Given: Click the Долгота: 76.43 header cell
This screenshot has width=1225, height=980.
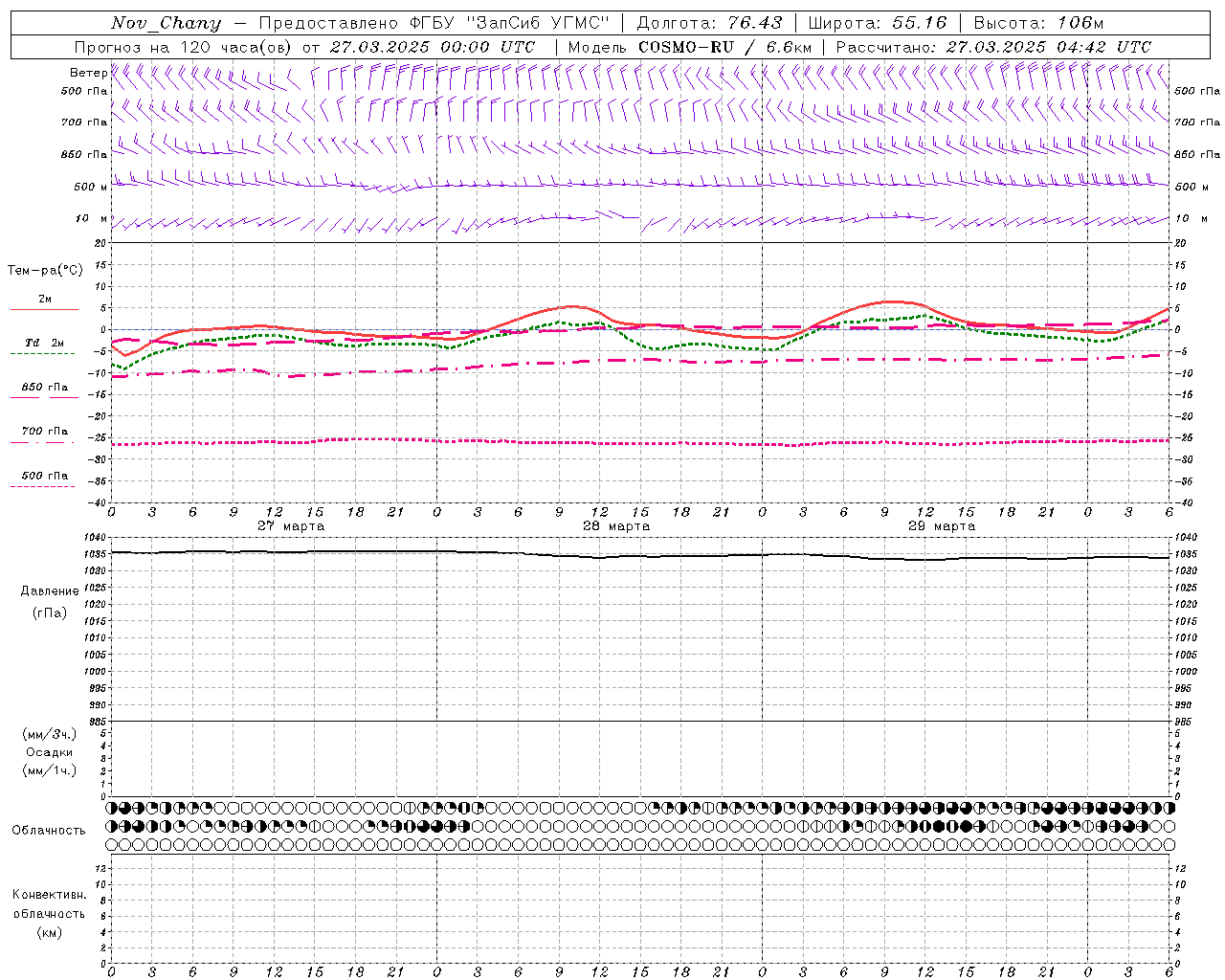Looking at the screenshot, I should (709, 23).
